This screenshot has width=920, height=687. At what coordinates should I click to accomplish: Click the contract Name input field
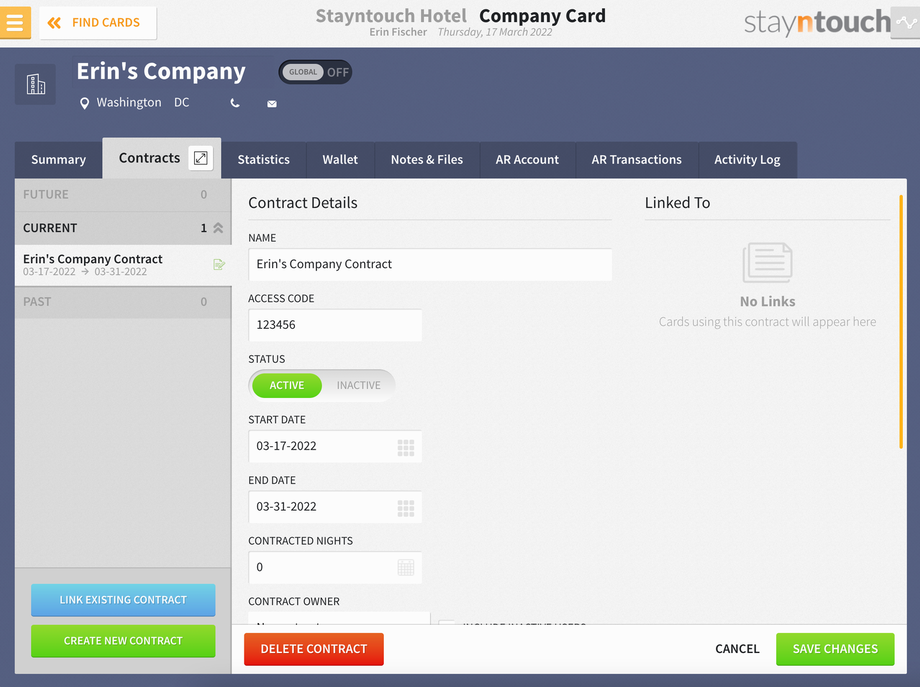[x=430, y=265]
